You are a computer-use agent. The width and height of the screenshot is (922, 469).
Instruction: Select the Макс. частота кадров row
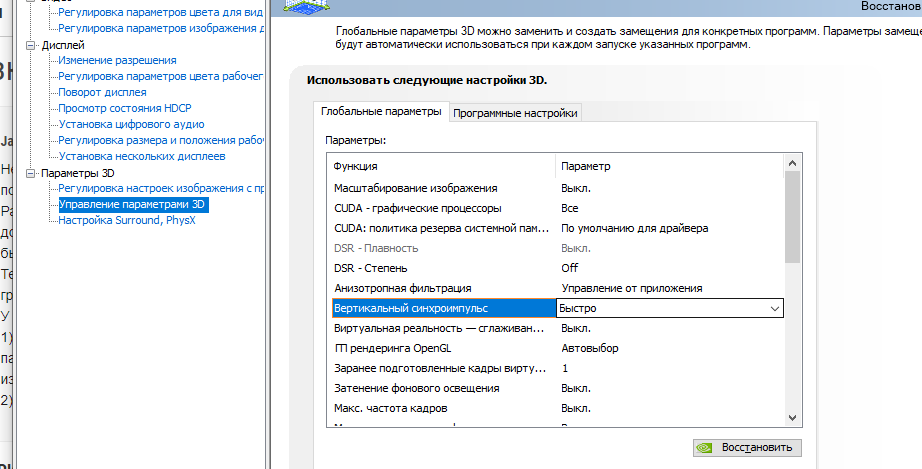[x=556, y=408]
